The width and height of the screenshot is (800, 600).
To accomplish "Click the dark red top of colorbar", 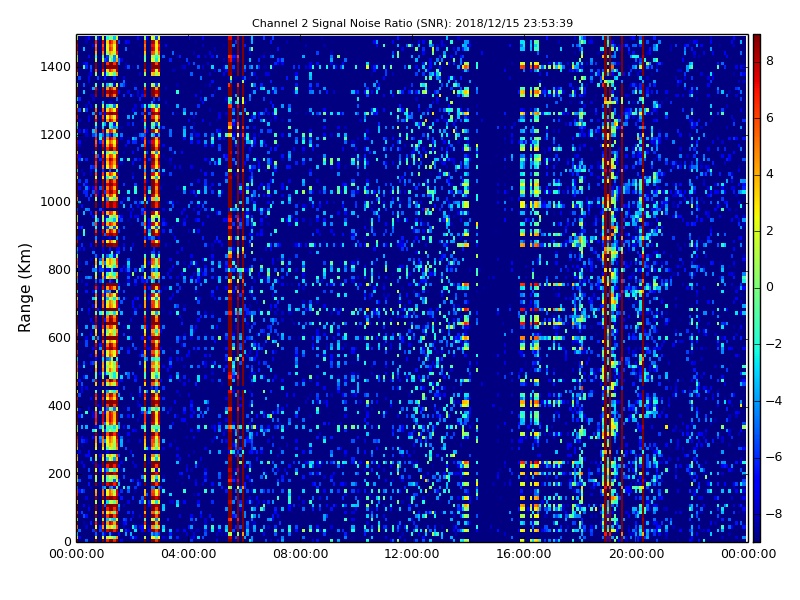I will 756,38.
